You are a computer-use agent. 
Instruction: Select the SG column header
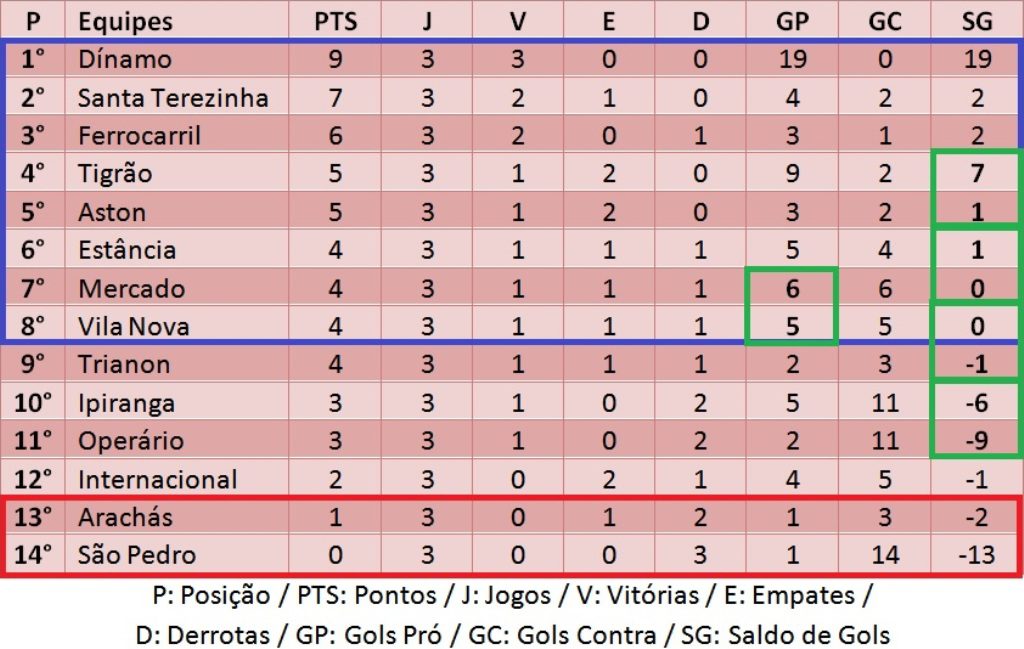[x=976, y=21]
